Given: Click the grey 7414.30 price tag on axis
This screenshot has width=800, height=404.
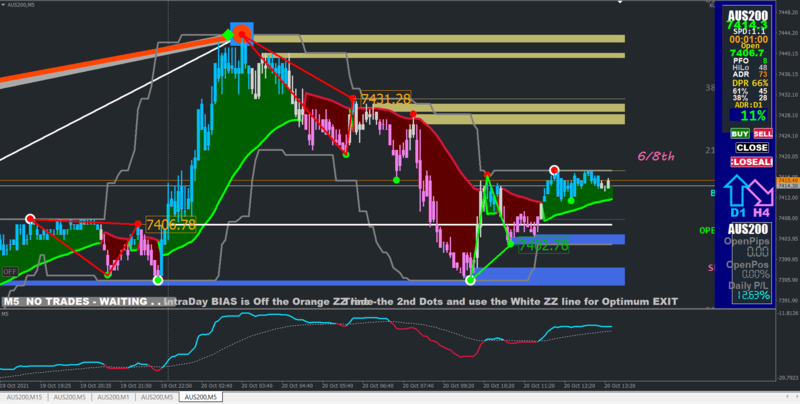Looking at the screenshot, I should pos(787,186).
